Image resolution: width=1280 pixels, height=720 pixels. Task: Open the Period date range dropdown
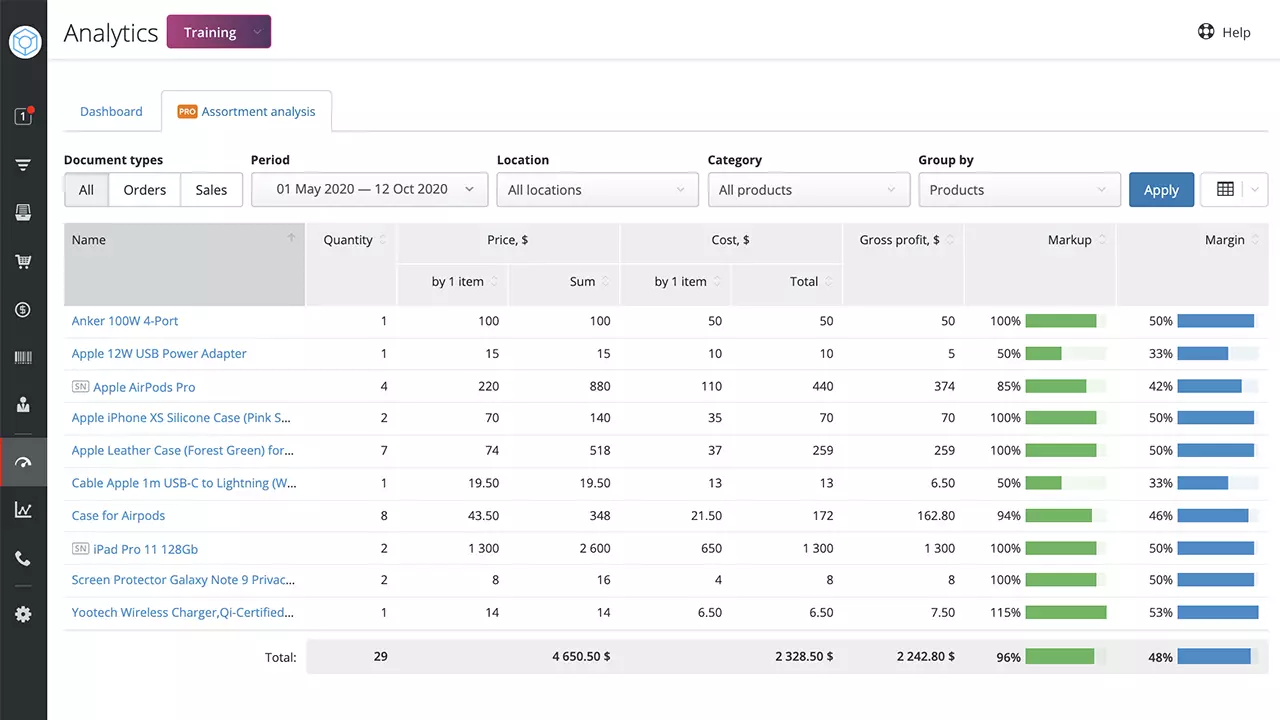370,190
